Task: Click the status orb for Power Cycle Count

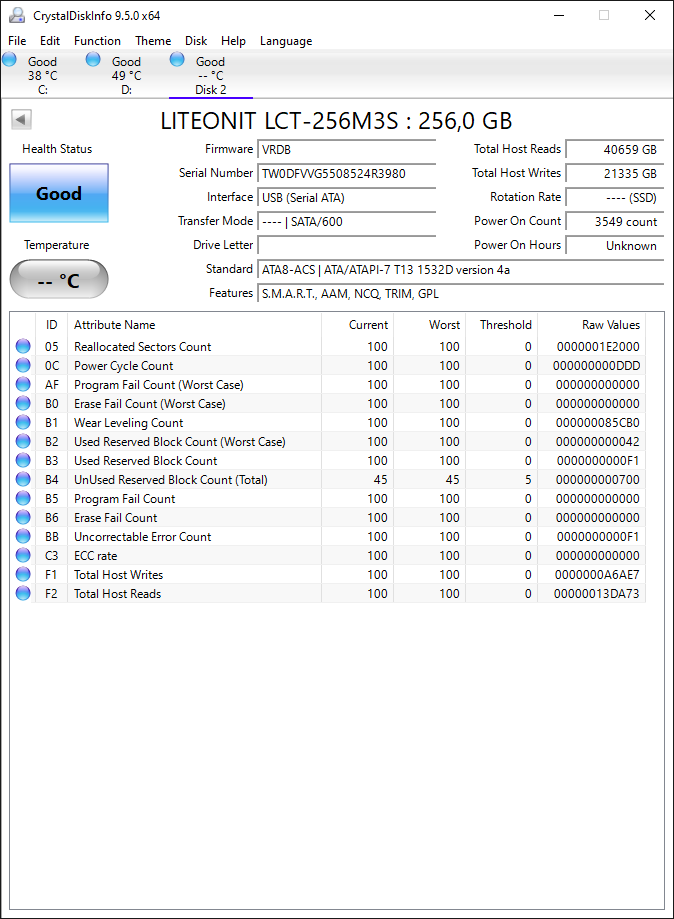Action: pyautogui.click(x=23, y=365)
